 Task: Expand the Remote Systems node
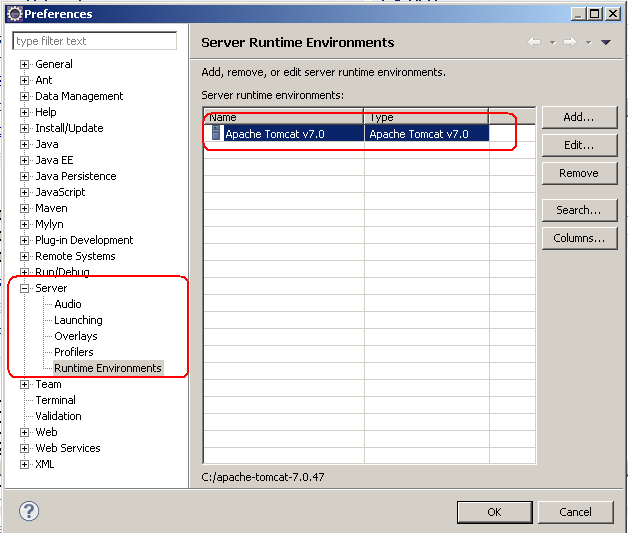(24, 256)
